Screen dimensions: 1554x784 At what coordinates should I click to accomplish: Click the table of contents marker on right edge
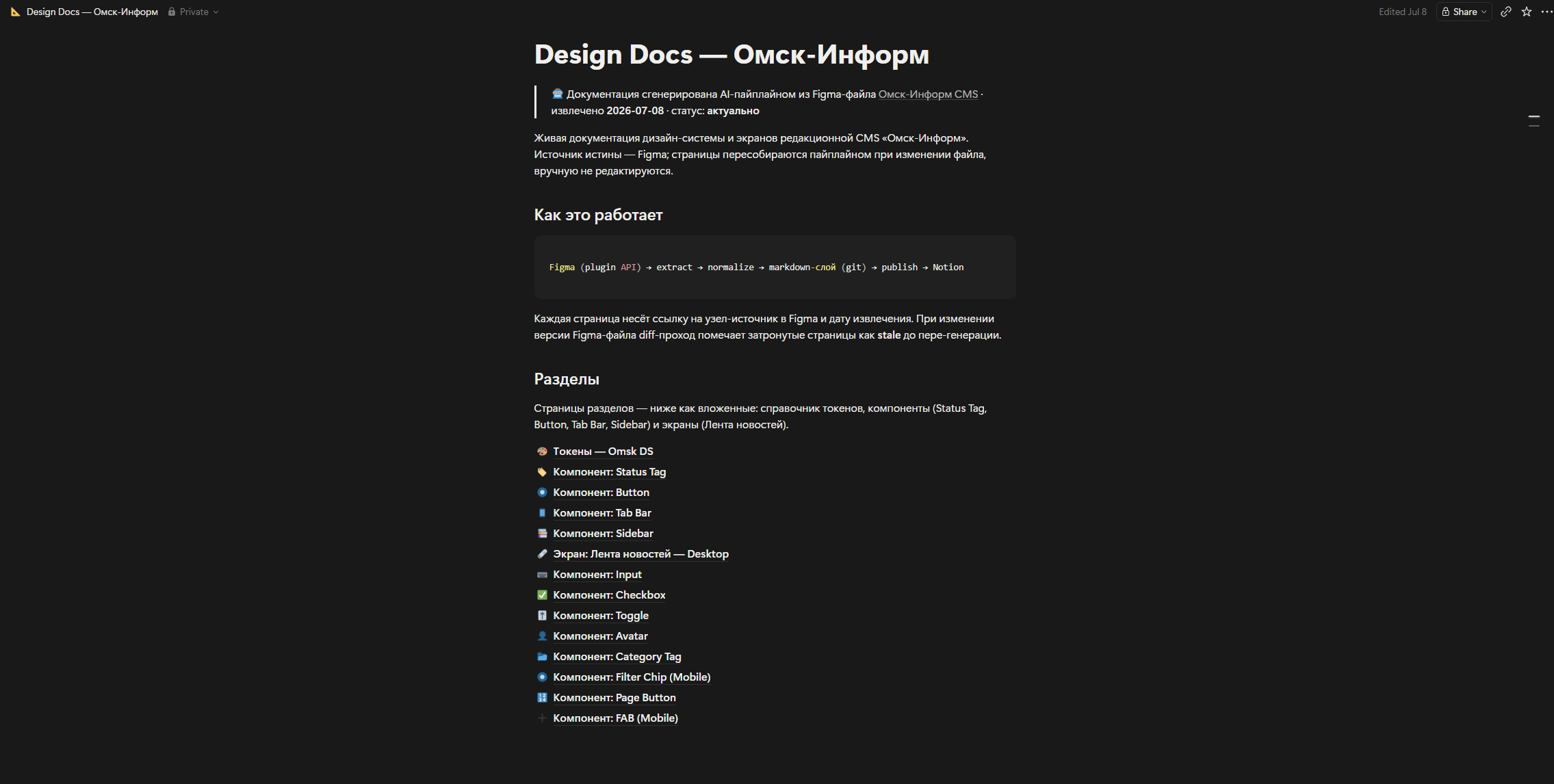click(1534, 121)
